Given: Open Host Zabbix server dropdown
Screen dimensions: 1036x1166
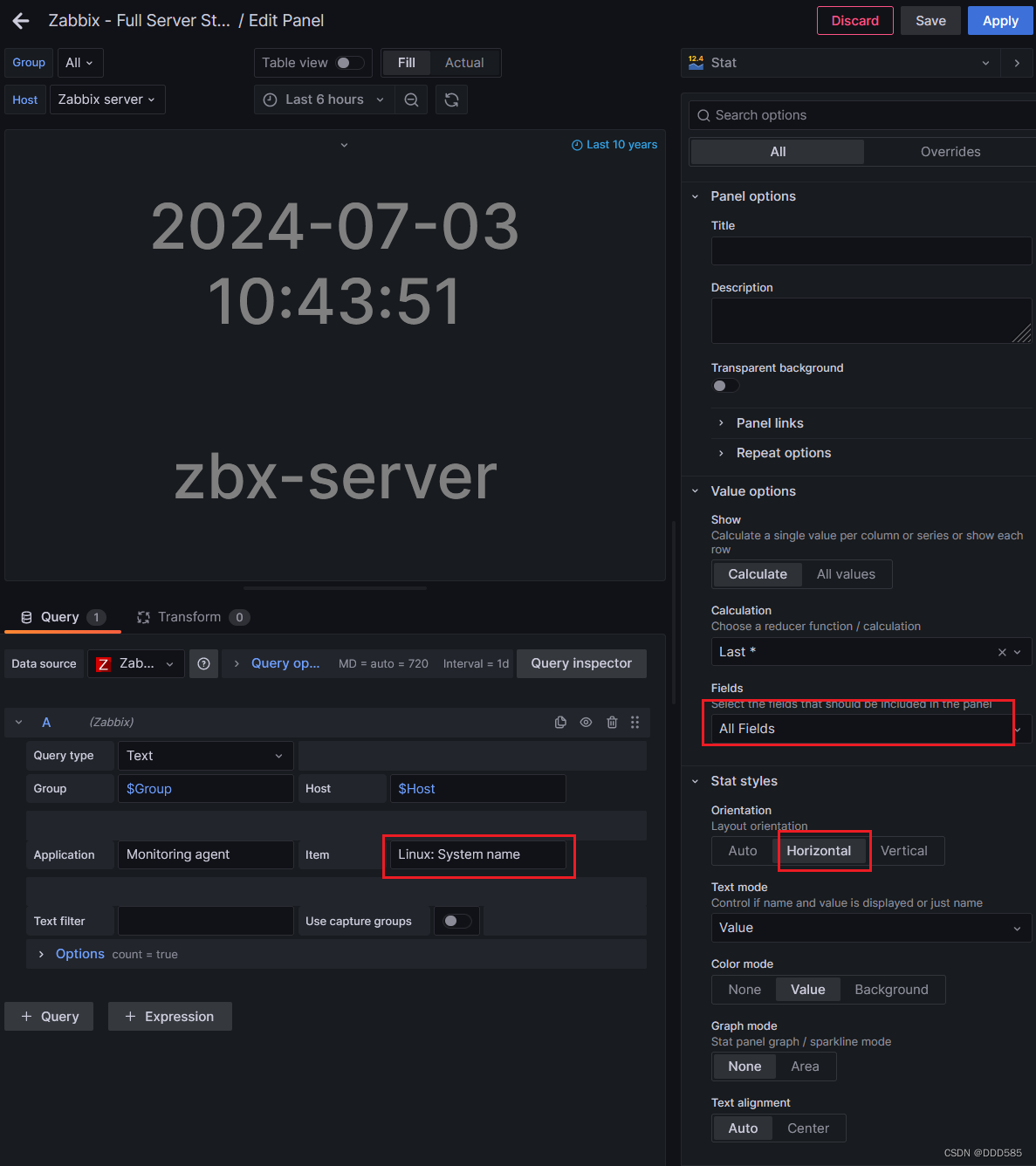Looking at the screenshot, I should tap(106, 99).
